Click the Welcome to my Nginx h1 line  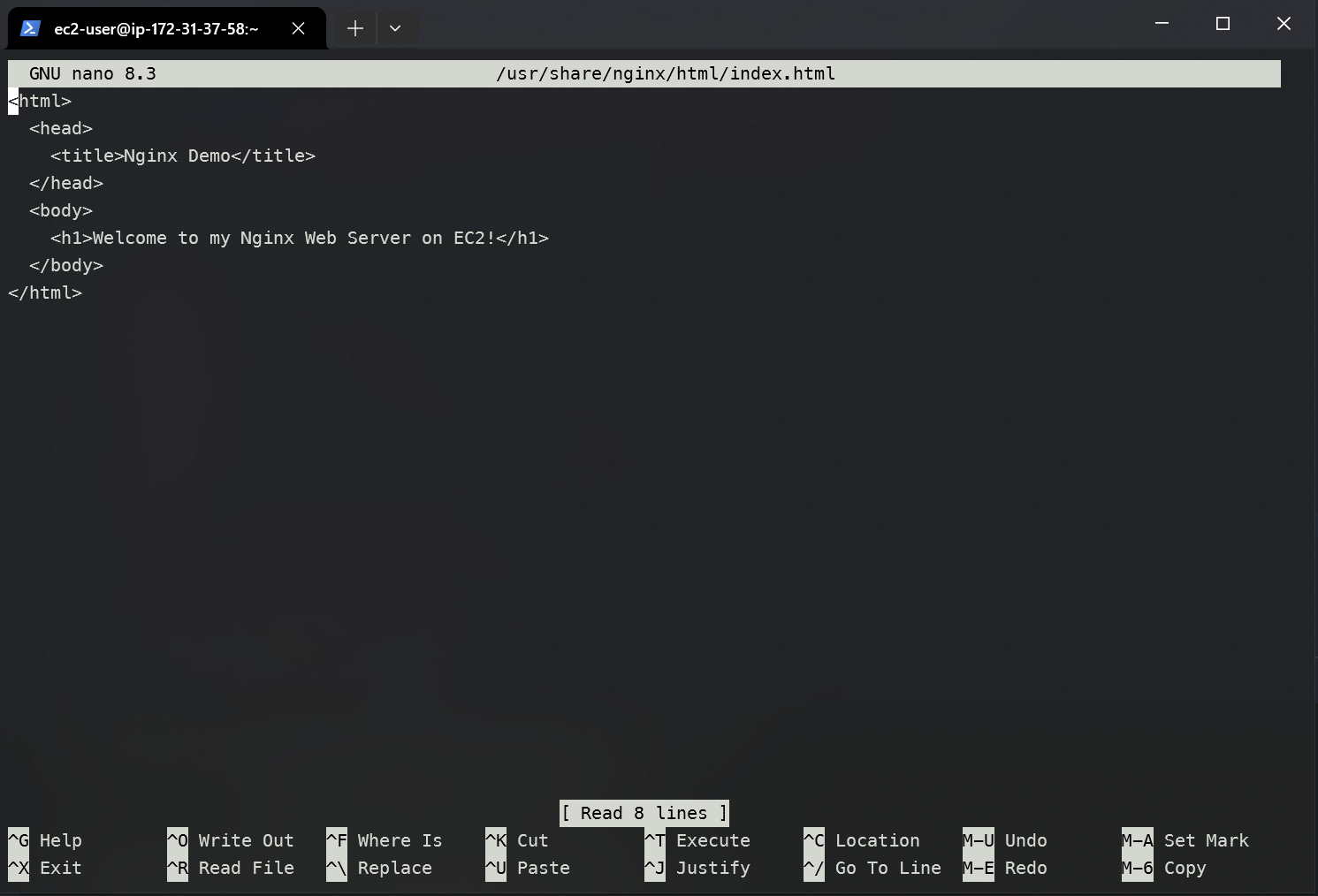coord(300,238)
